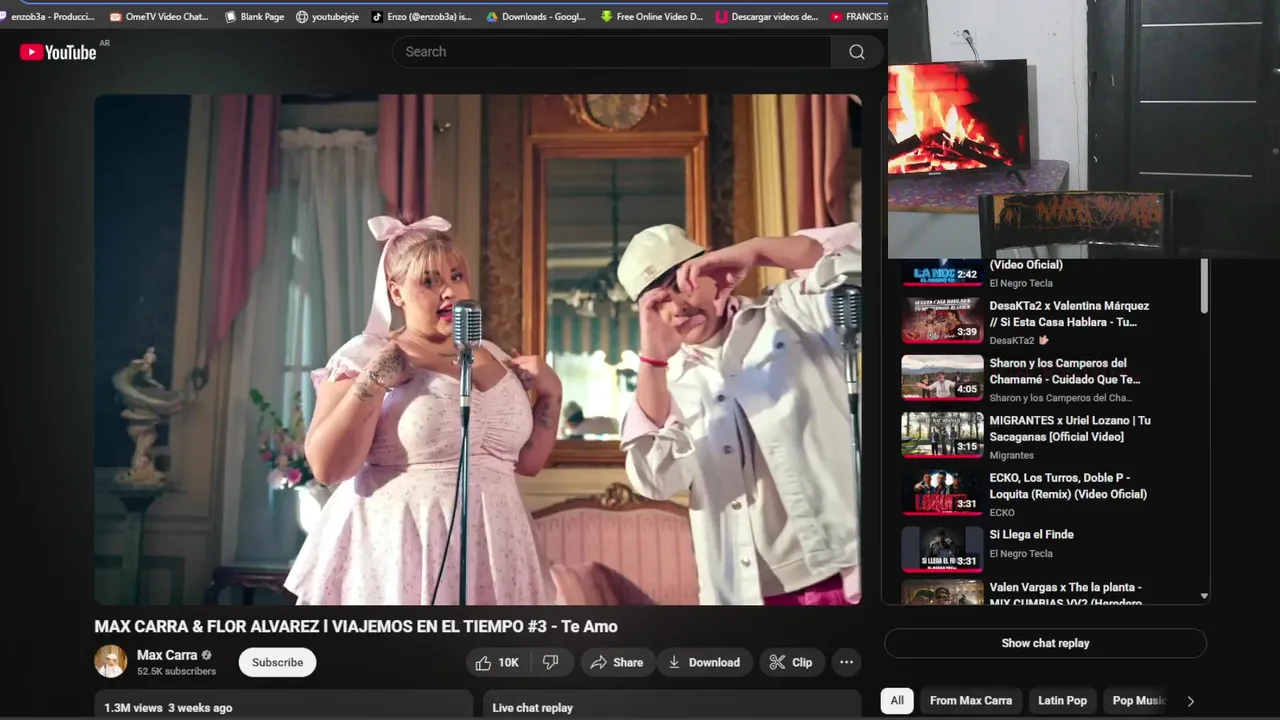Click the verified badge next to Max Carra
Screen dimensions: 1280x720
tap(207, 656)
